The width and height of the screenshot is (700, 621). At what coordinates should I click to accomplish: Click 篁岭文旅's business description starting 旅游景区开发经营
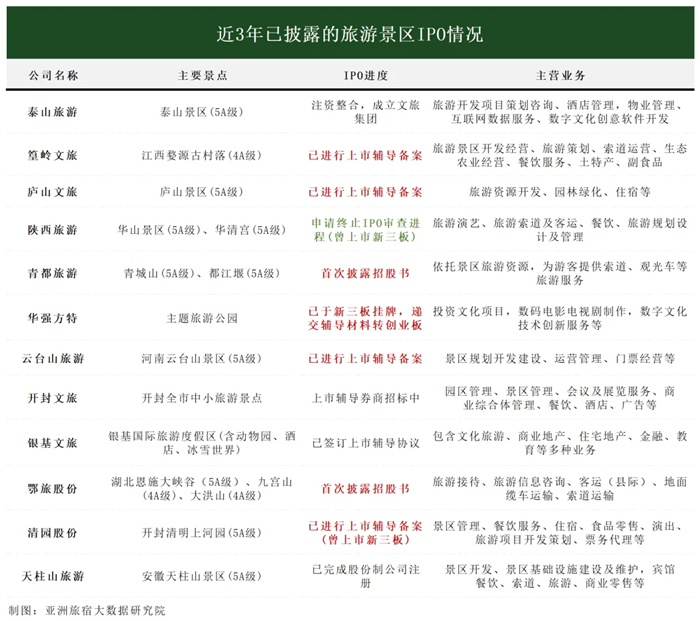(560, 155)
